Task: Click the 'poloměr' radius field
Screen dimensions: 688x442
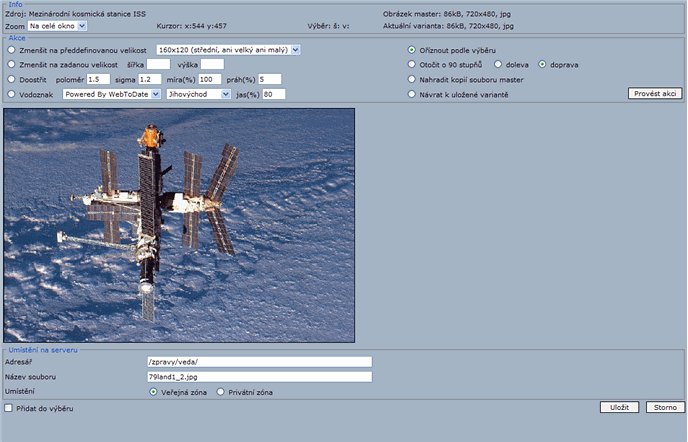Action: [x=98, y=79]
